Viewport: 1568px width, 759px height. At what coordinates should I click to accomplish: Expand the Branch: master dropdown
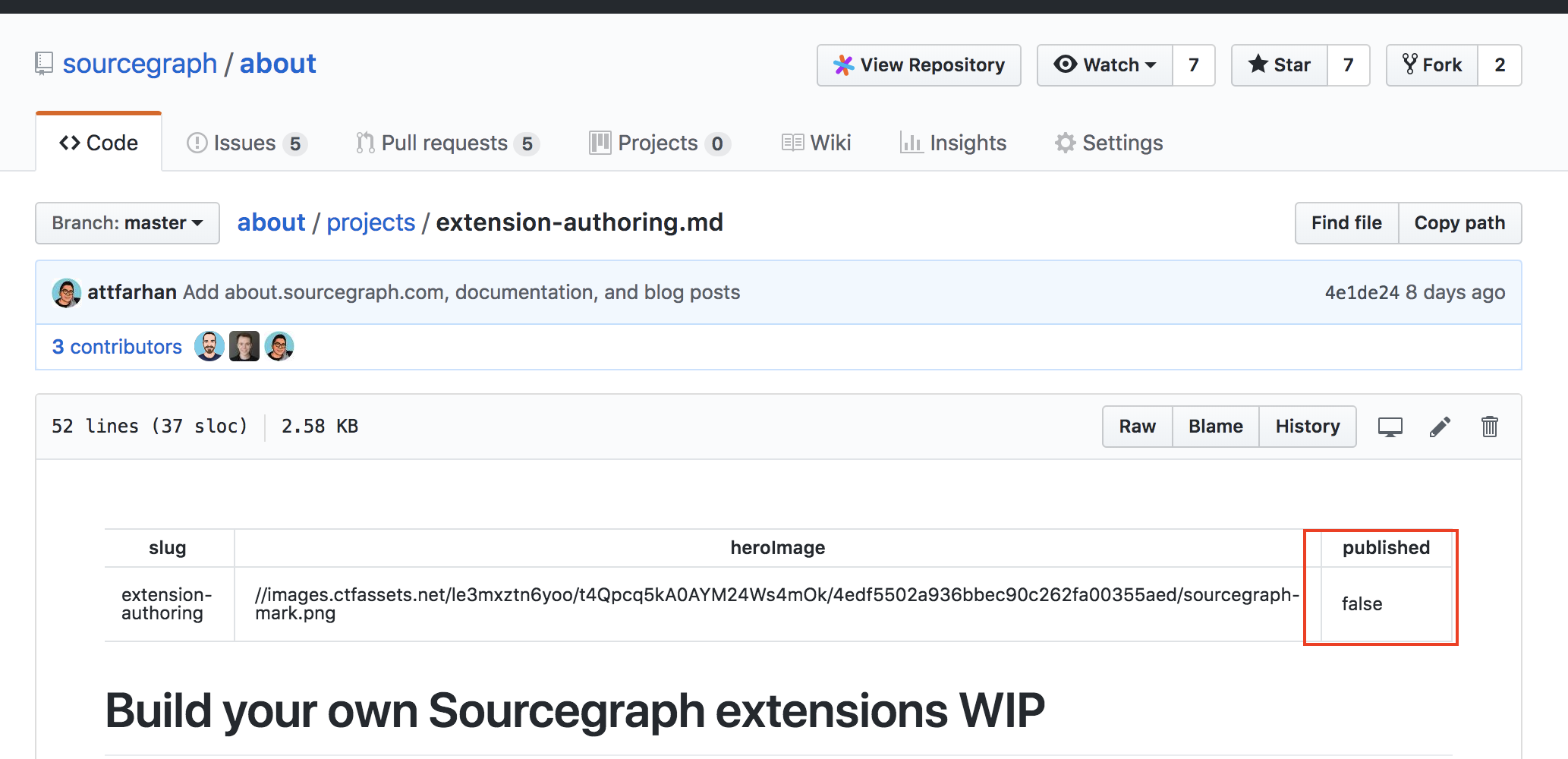(128, 223)
